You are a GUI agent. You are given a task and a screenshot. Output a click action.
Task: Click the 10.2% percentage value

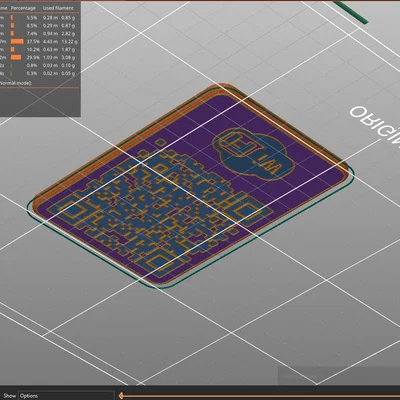coord(33,50)
